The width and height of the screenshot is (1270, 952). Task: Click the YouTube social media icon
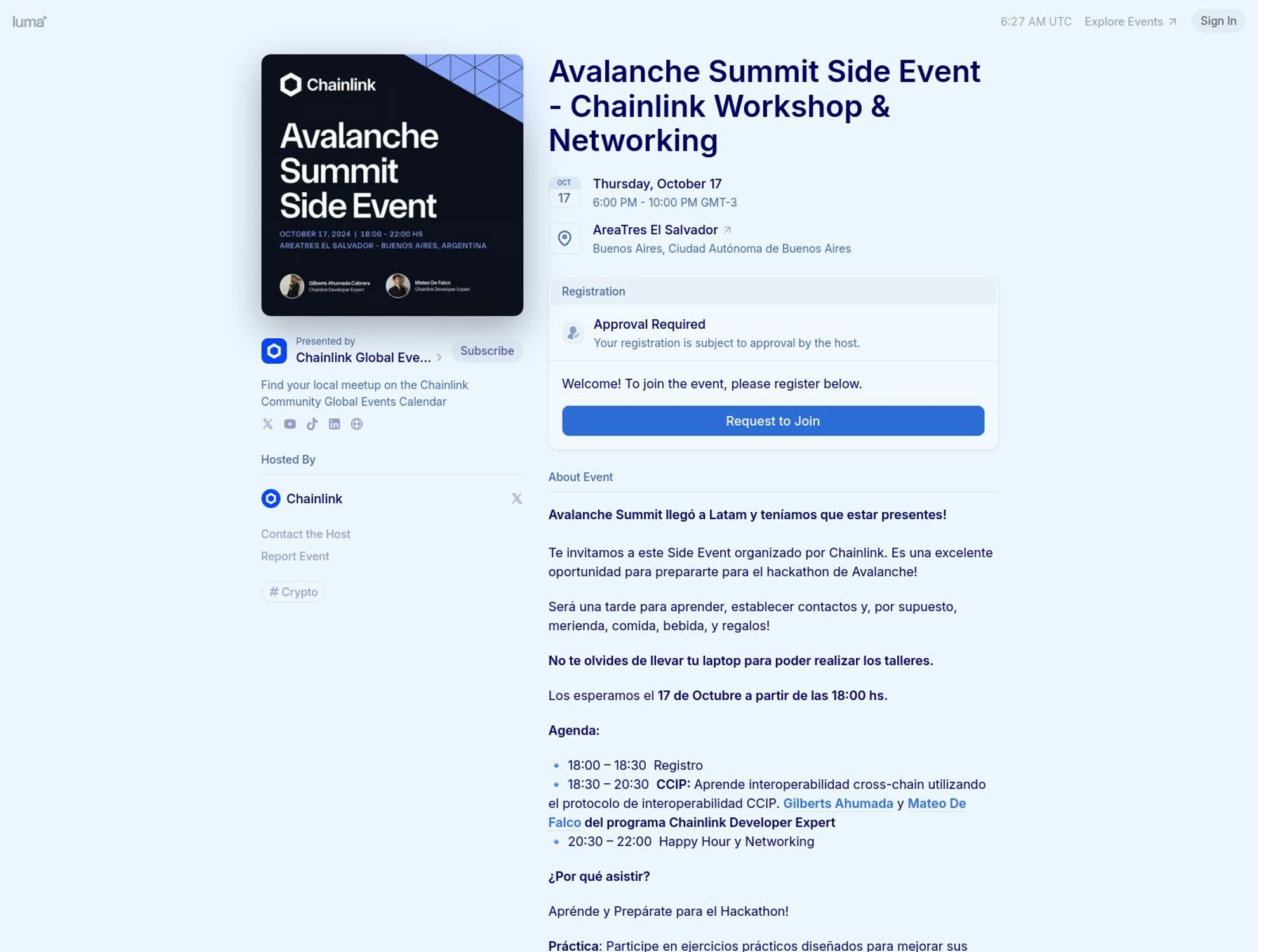click(289, 424)
